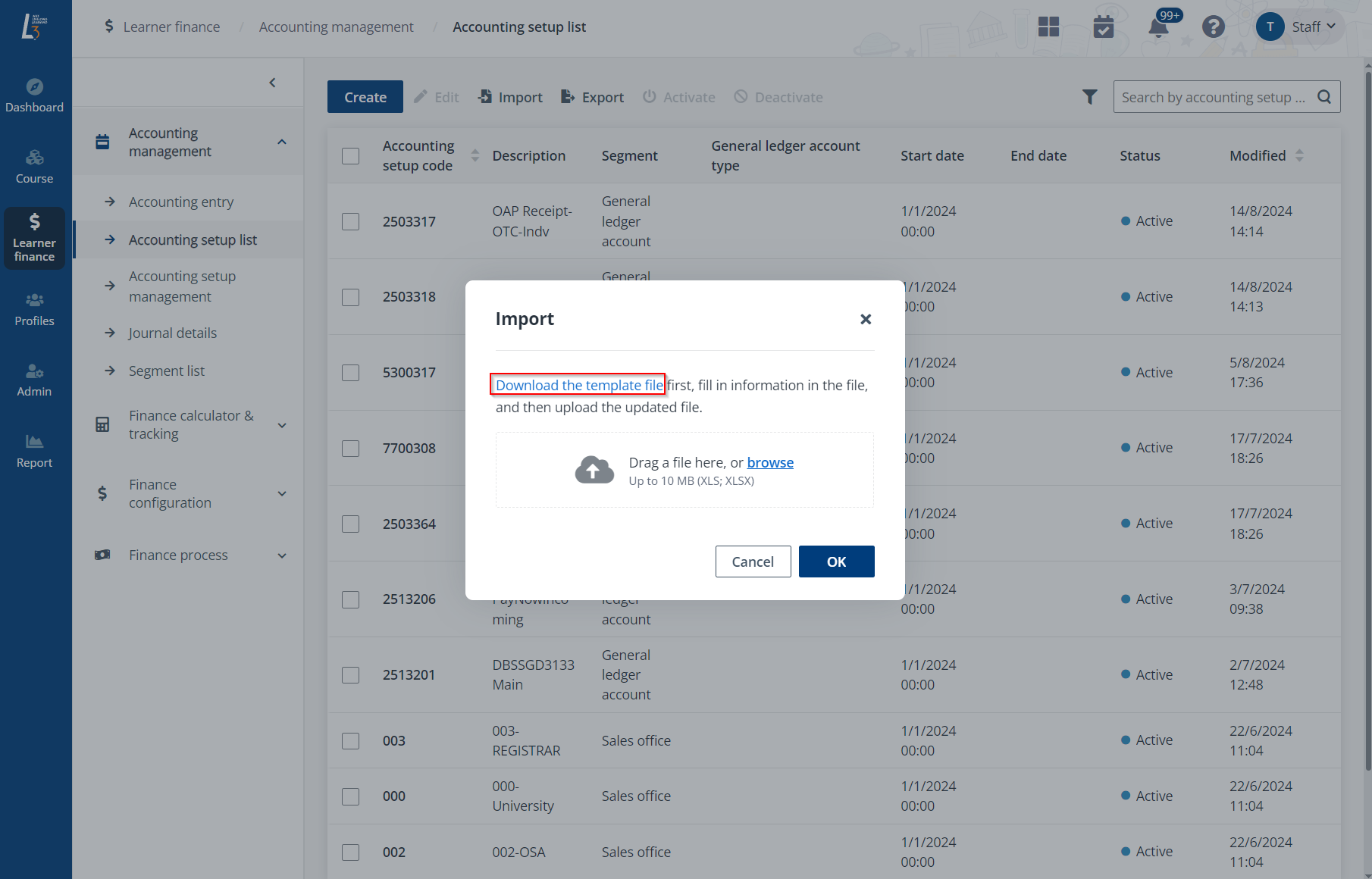Click the calendar tasks icon in the header
Image resolution: width=1372 pixels, height=879 pixels.
1104,27
